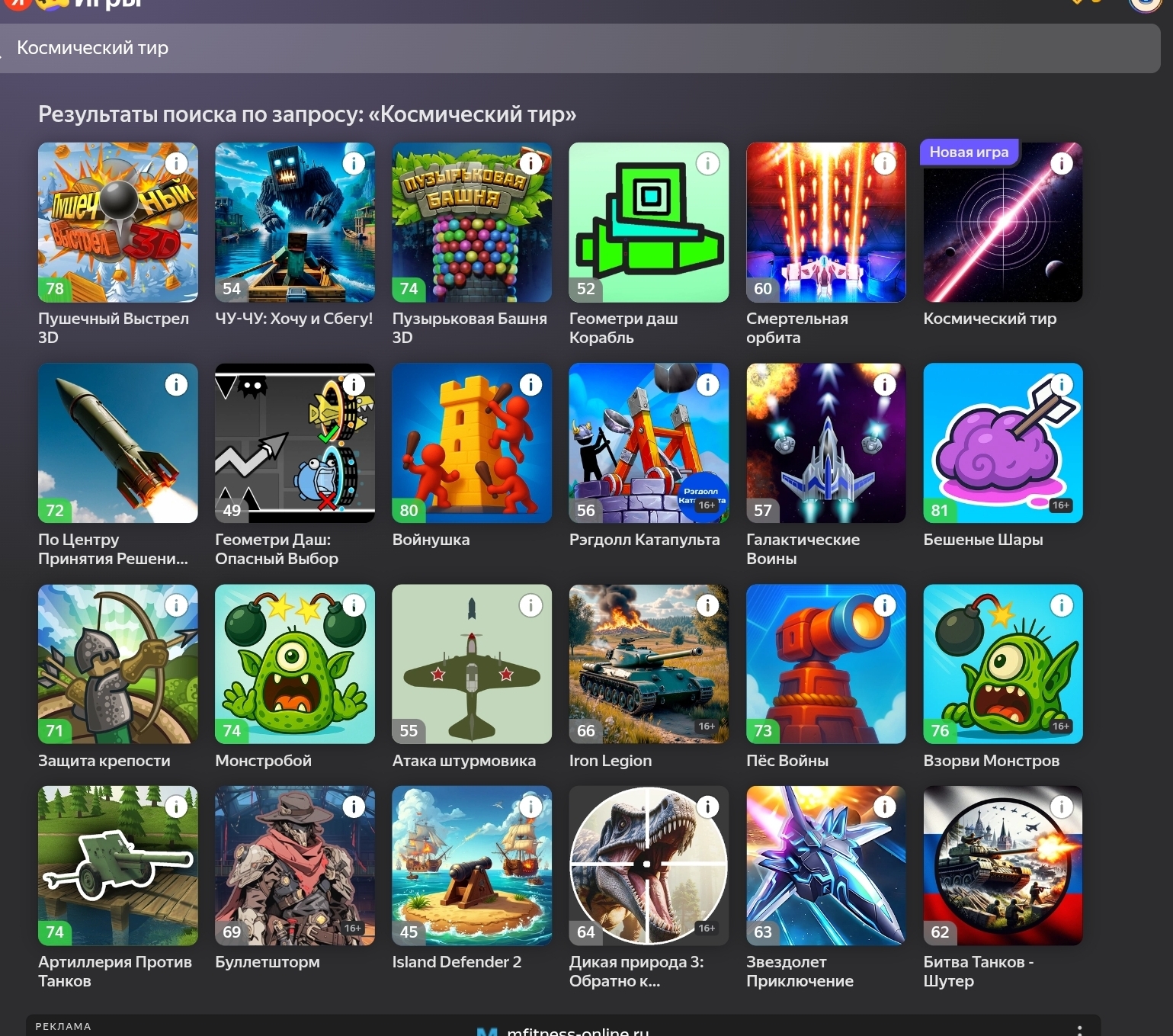Click info icon on Пушечный Выстрел 3D
Viewport: 1173px width, 1036px height.
tap(176, 163)
